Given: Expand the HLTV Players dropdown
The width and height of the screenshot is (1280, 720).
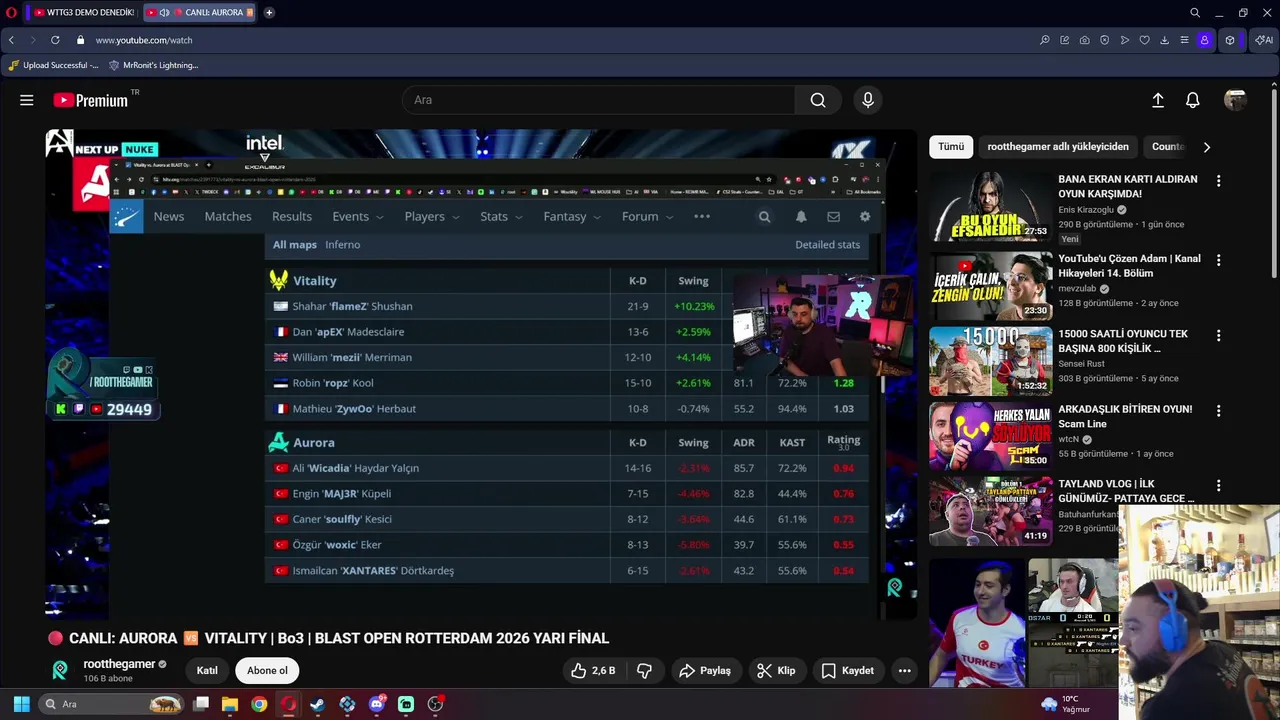Looking at the screenshot, I should click(x=432, y=217).
